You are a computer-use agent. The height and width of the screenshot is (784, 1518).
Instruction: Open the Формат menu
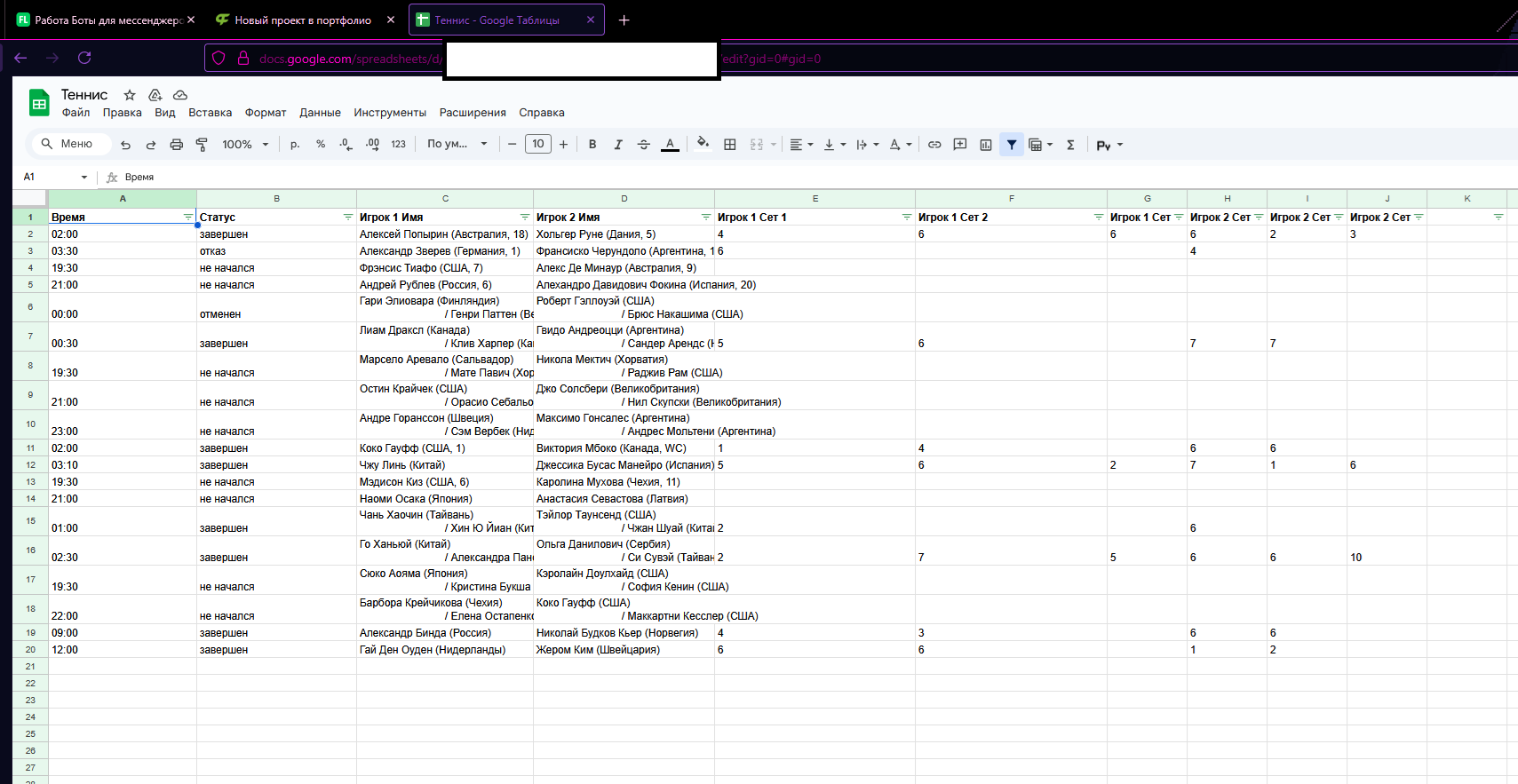point(266,113)
